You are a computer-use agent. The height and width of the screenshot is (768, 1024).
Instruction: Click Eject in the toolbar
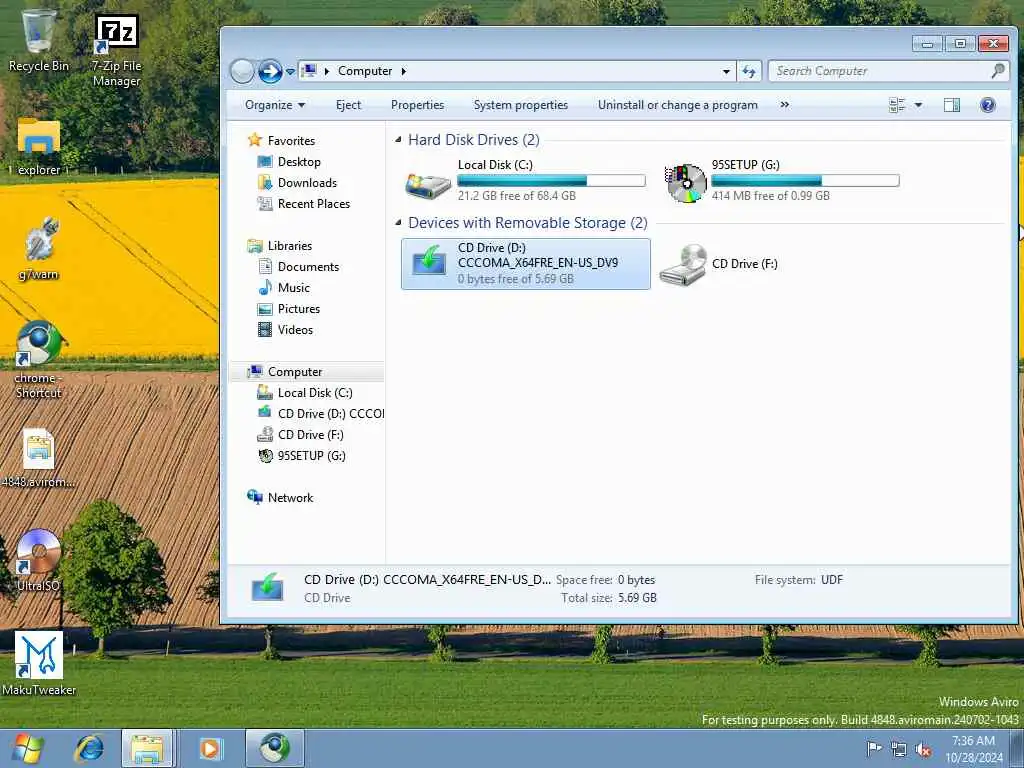coord(348,105)
